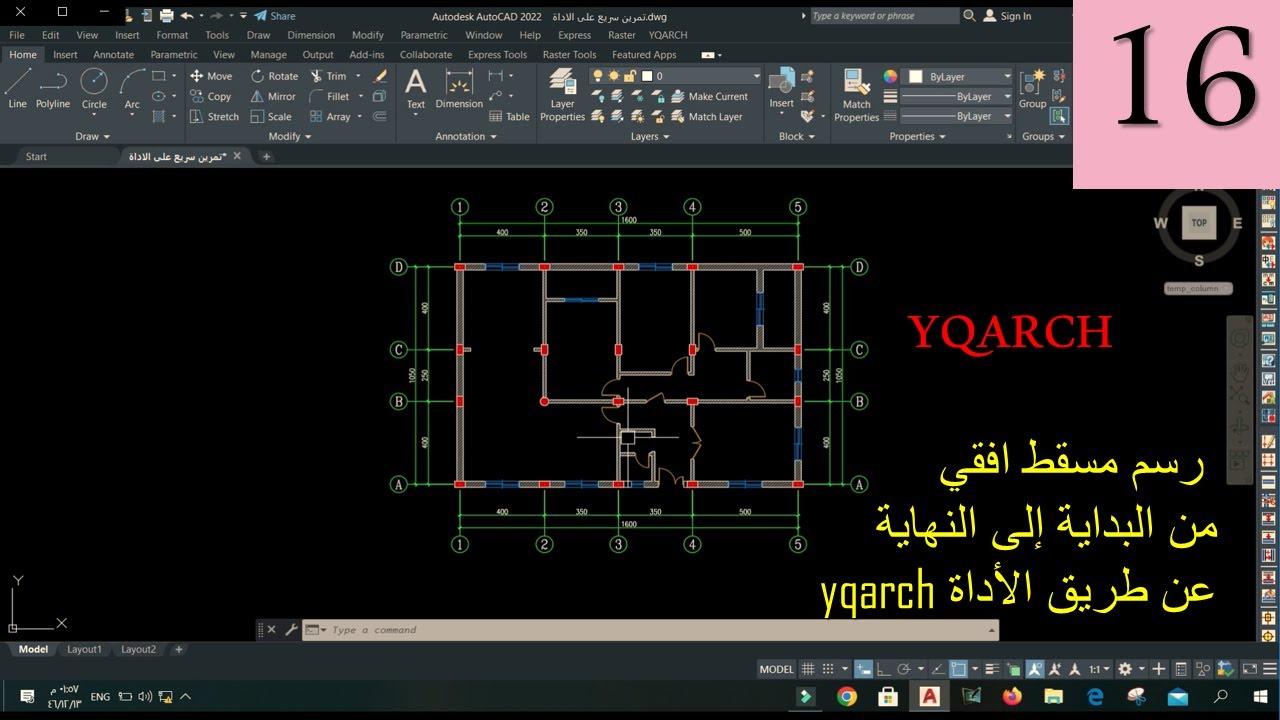
Task: Insert a Table
Action: [509, 117]
